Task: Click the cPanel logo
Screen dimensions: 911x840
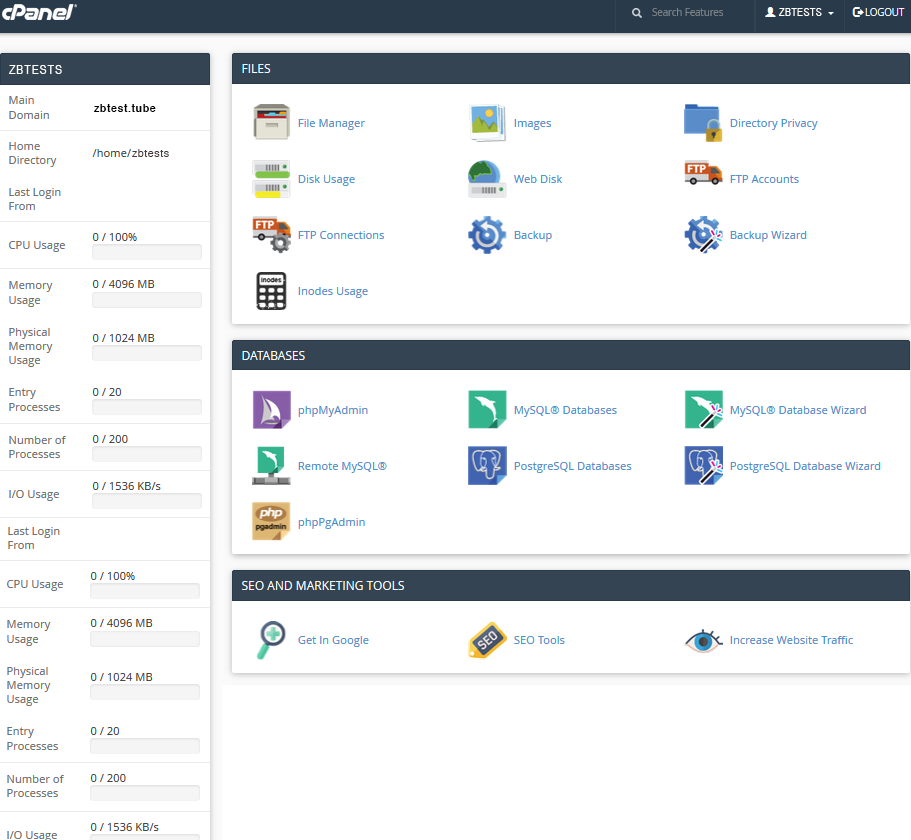Action: 39,12
